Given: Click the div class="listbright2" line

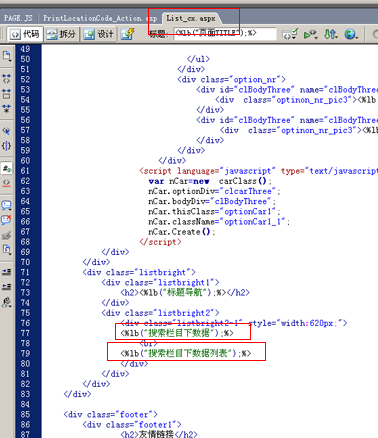Looking at the screenshot, I should click(x=161, y=313).
